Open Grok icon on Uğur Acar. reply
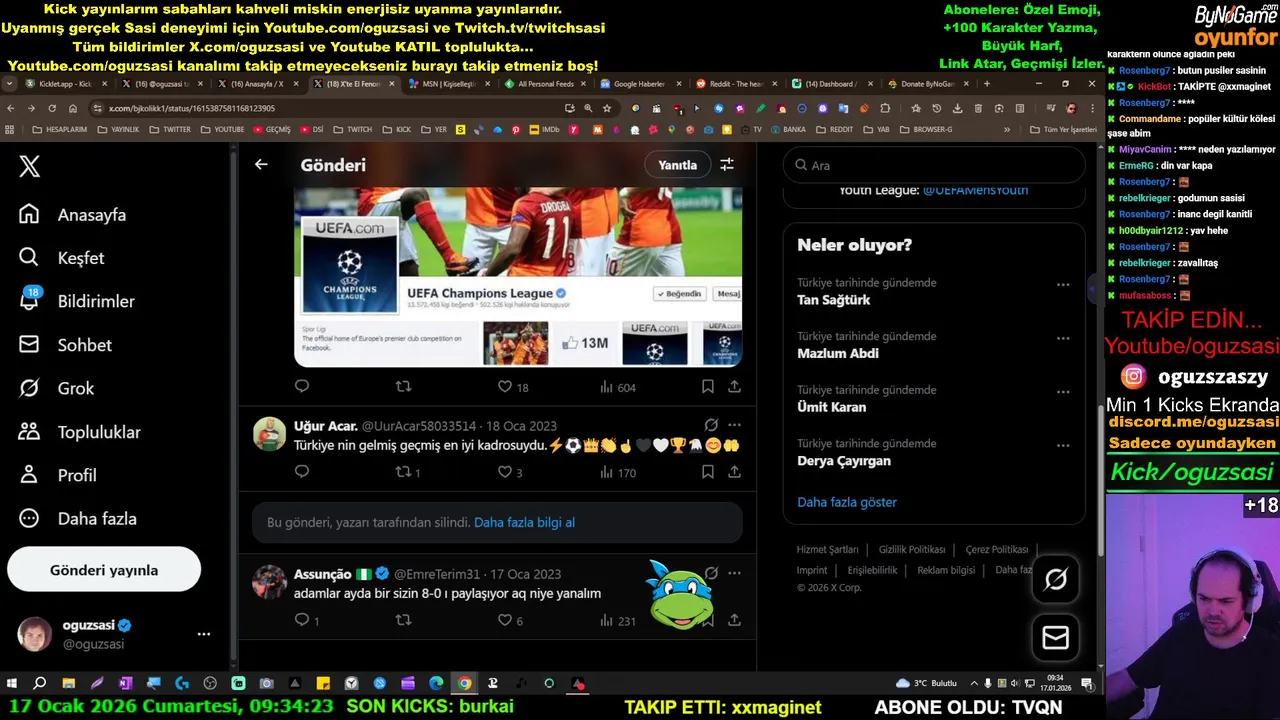The image size is (1280, 720). point(711,425)
